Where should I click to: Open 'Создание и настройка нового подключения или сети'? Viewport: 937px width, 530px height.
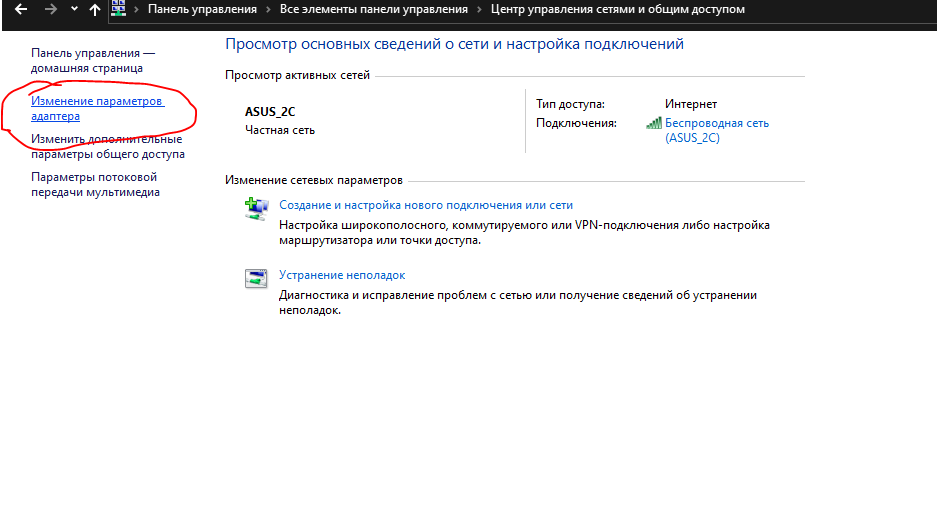(426, 205)
